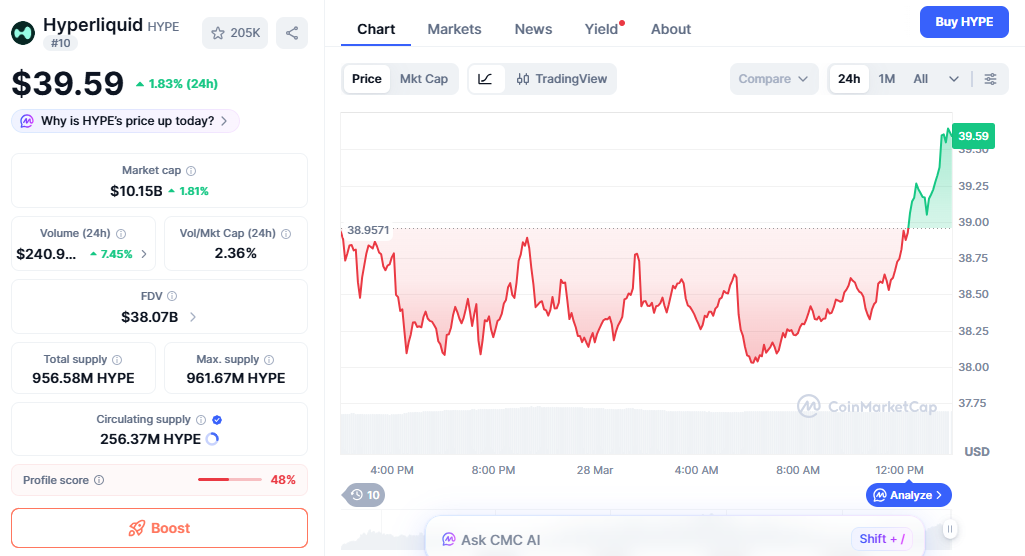Screen dimensions: 1025x556
Task: Add HYPE to watchlist via star
Action: 235,33
